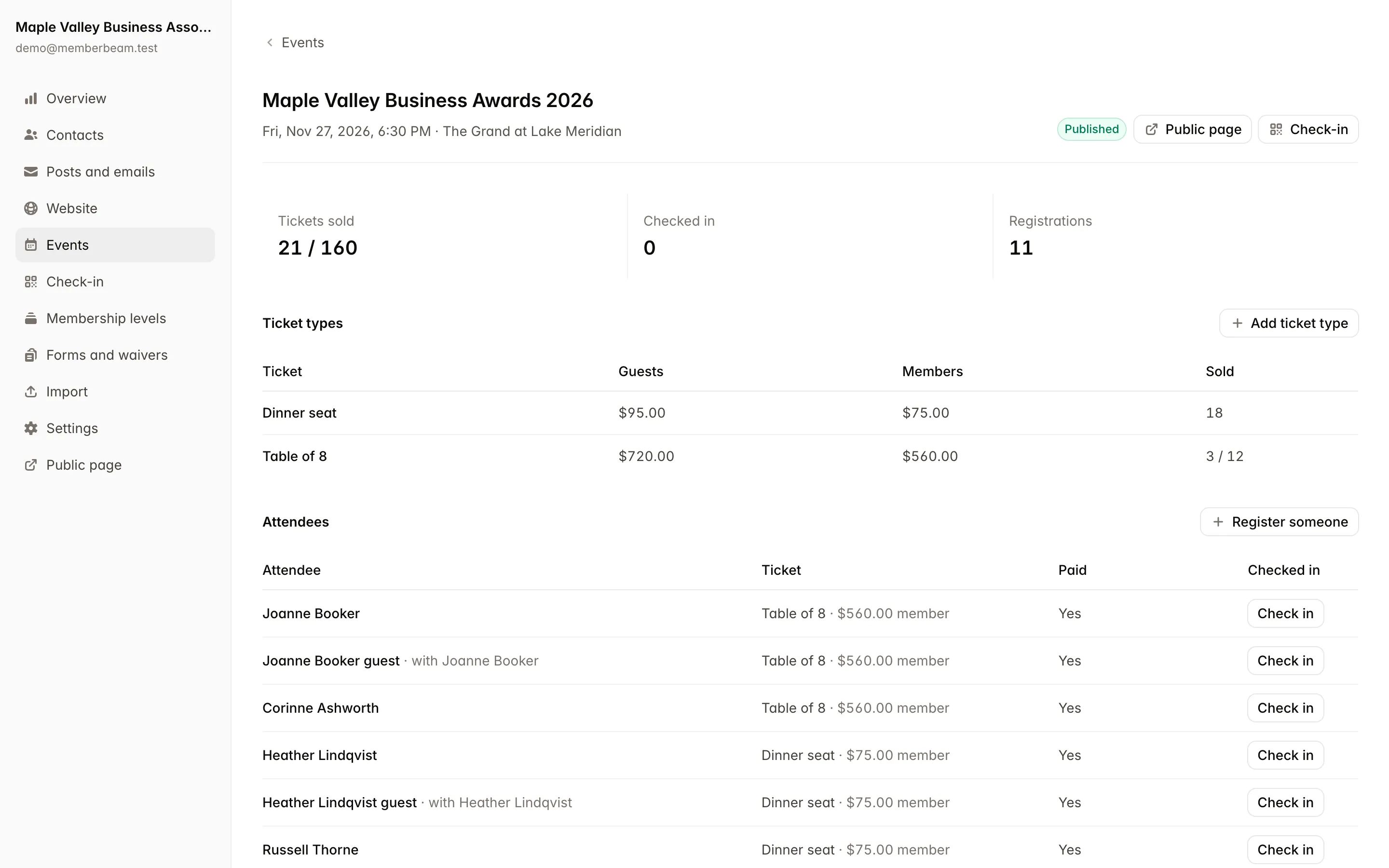
Task: Click the Import upload icon
Action: [31, 392]
